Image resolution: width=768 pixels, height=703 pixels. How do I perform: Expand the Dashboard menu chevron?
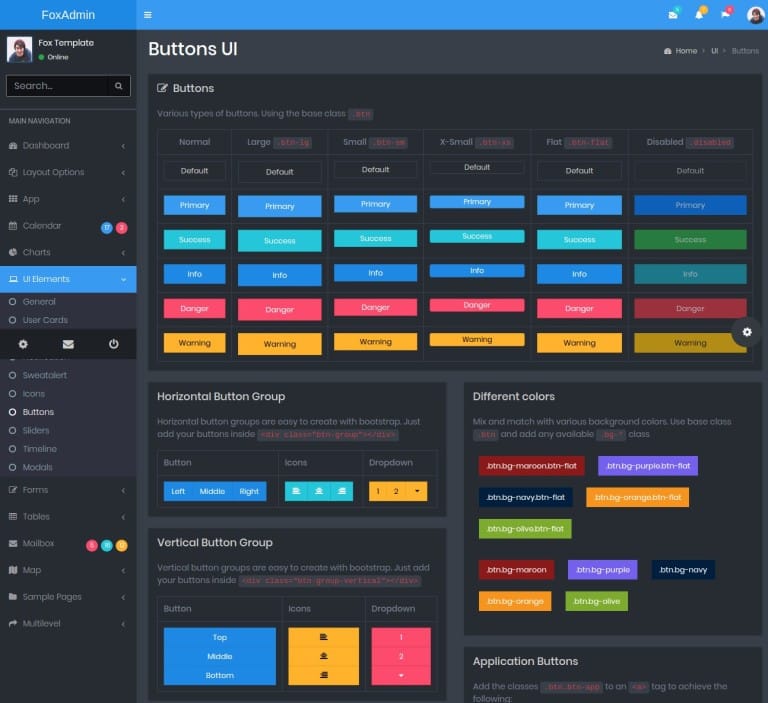click(x=123, y=146)
